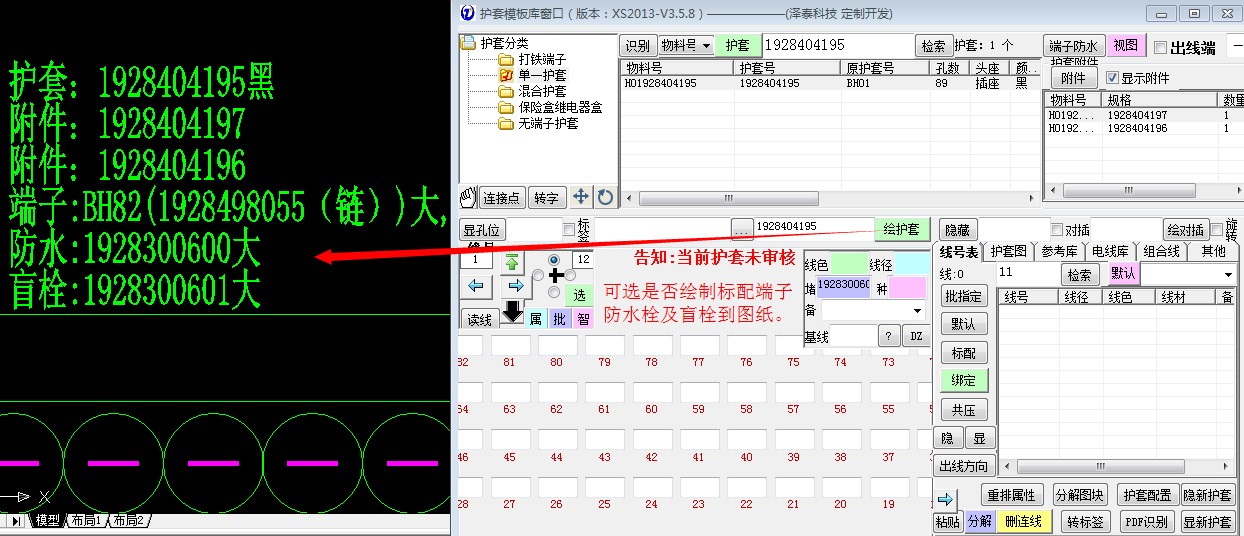The image size is (1244, 536).
Task: Click the green 绘护套 button
Action: (902, 230)
